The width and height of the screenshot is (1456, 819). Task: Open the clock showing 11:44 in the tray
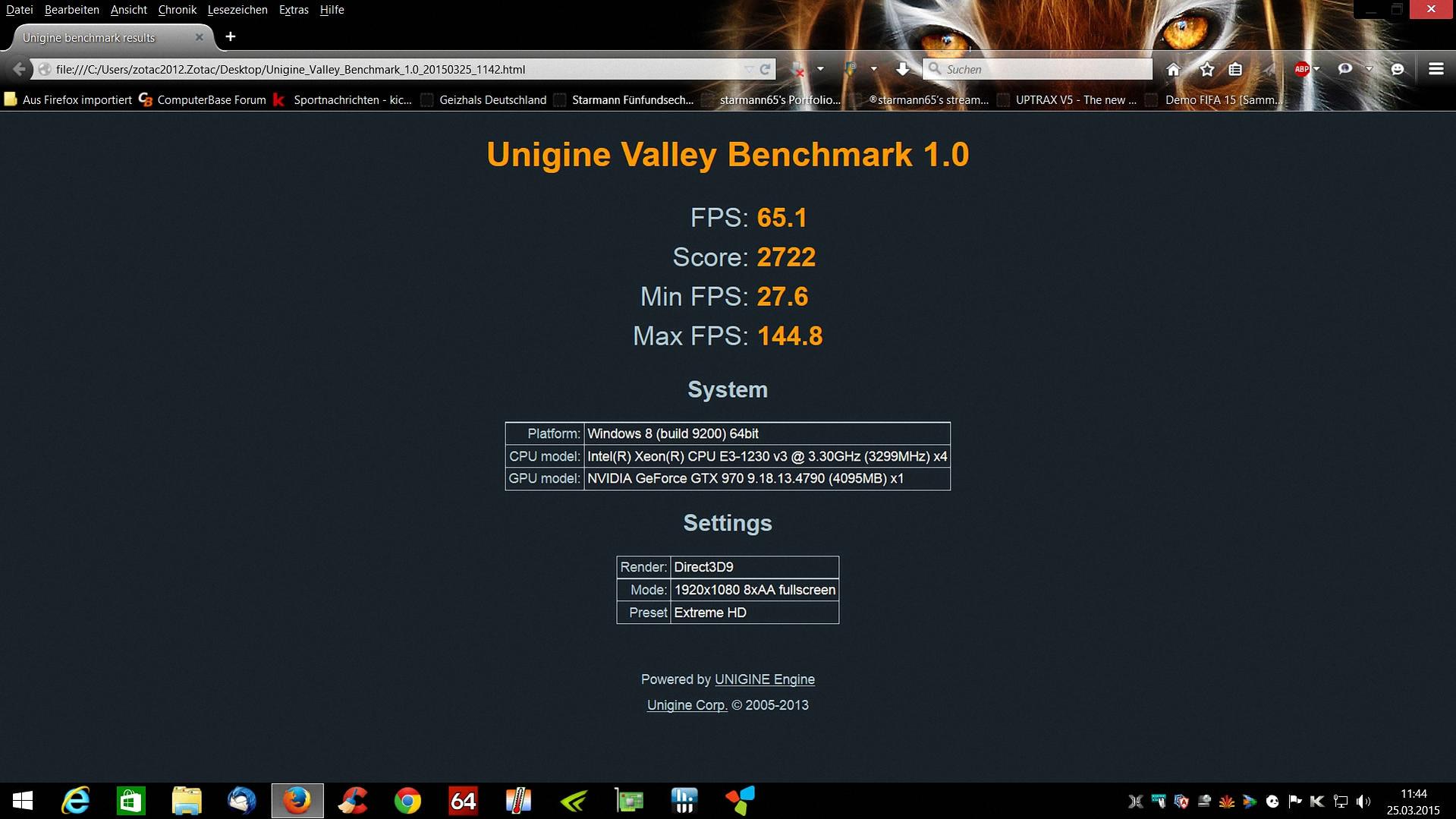tap(1414, 802)
